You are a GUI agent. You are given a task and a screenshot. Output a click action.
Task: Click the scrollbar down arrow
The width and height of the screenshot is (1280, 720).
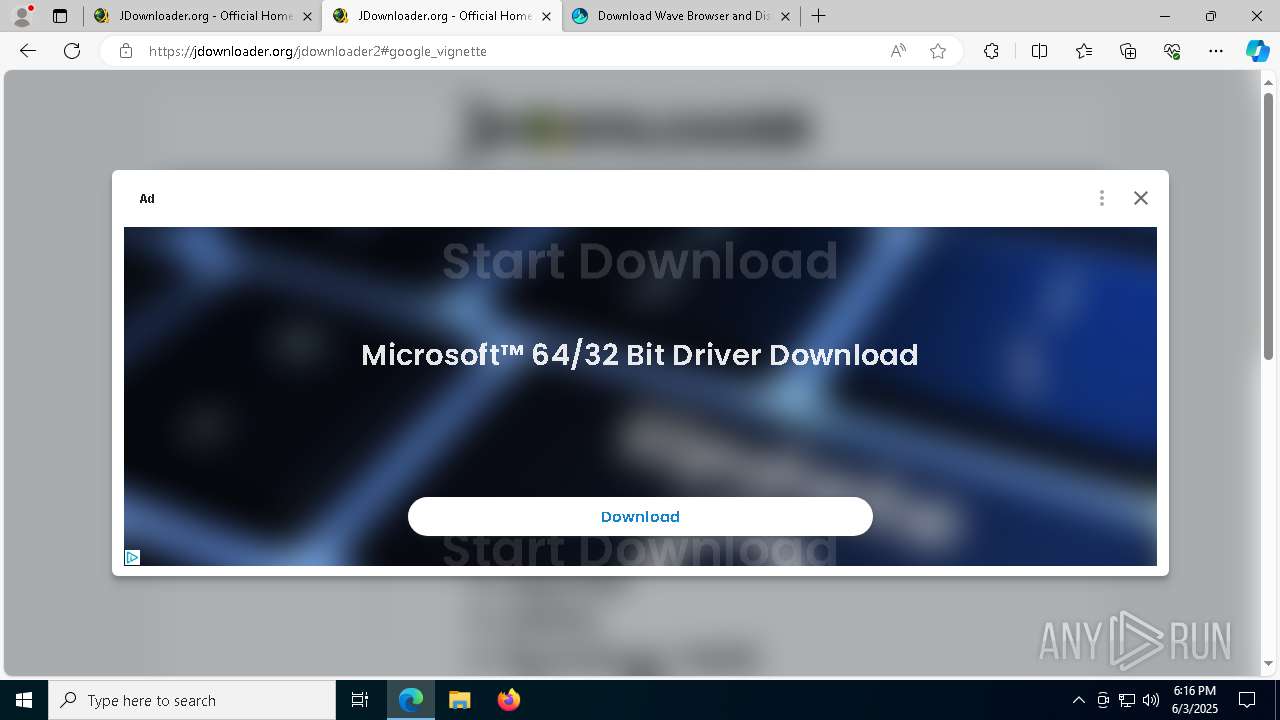click(x=1268, y=663)
